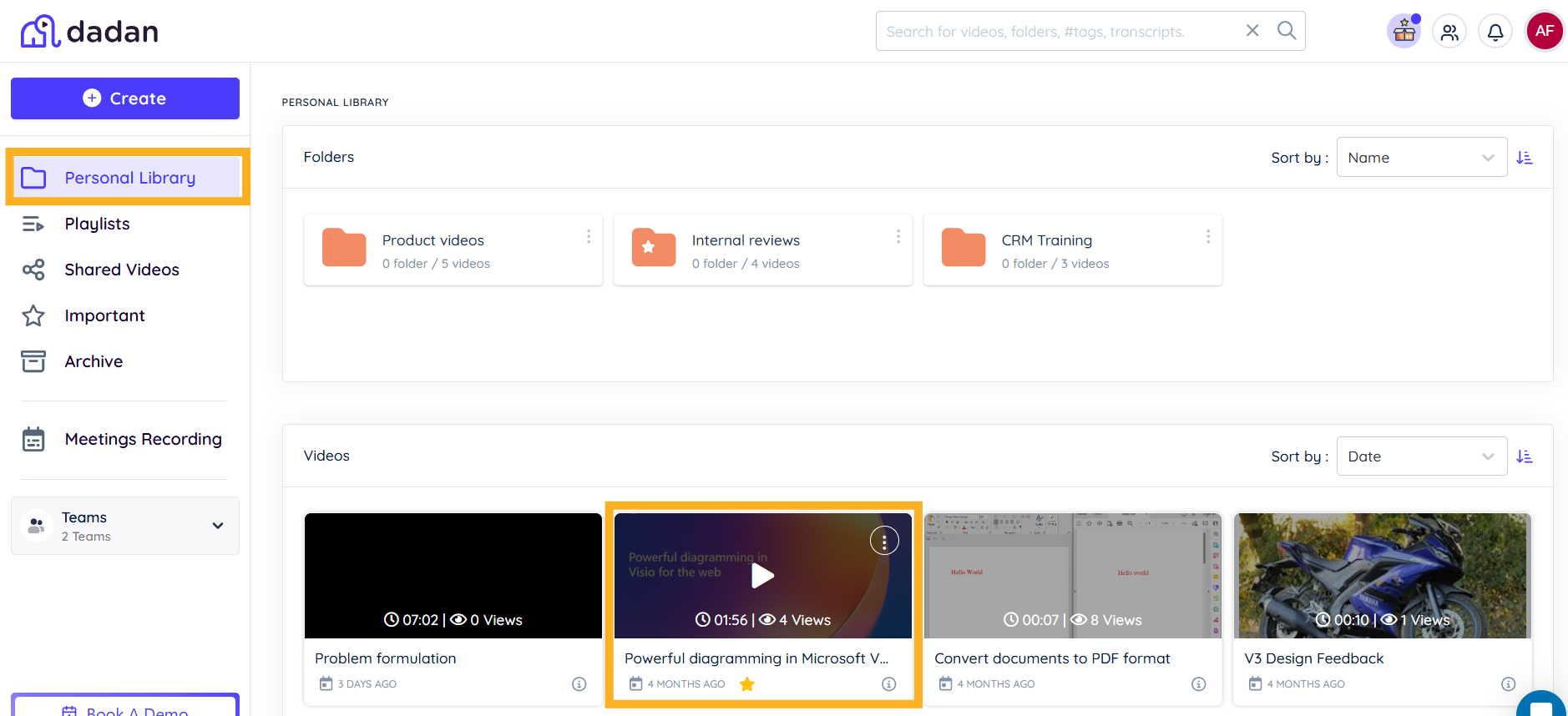Toggle videos sort order icon
This screenshot has height=716, width=1568.
pyautogui.click(x=1525, y=456)
